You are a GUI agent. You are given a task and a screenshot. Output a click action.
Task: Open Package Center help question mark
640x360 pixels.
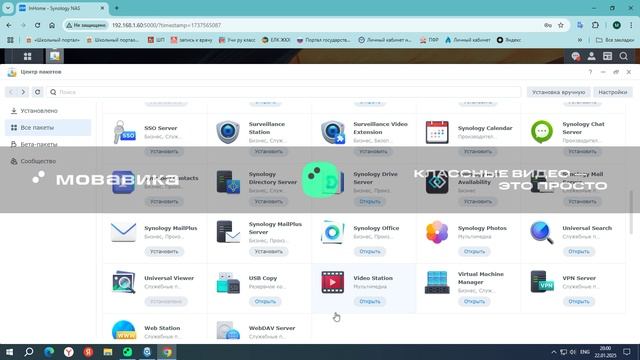[590, 72]
